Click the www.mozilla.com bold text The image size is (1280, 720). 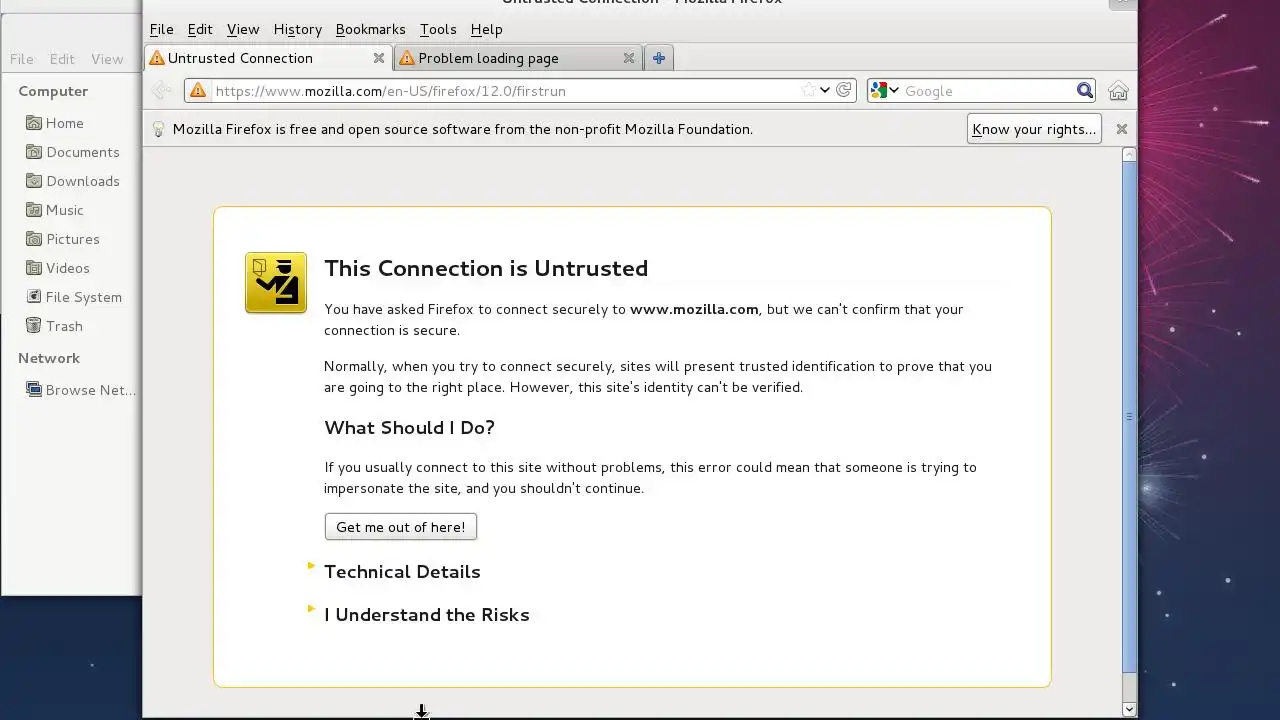694,309
